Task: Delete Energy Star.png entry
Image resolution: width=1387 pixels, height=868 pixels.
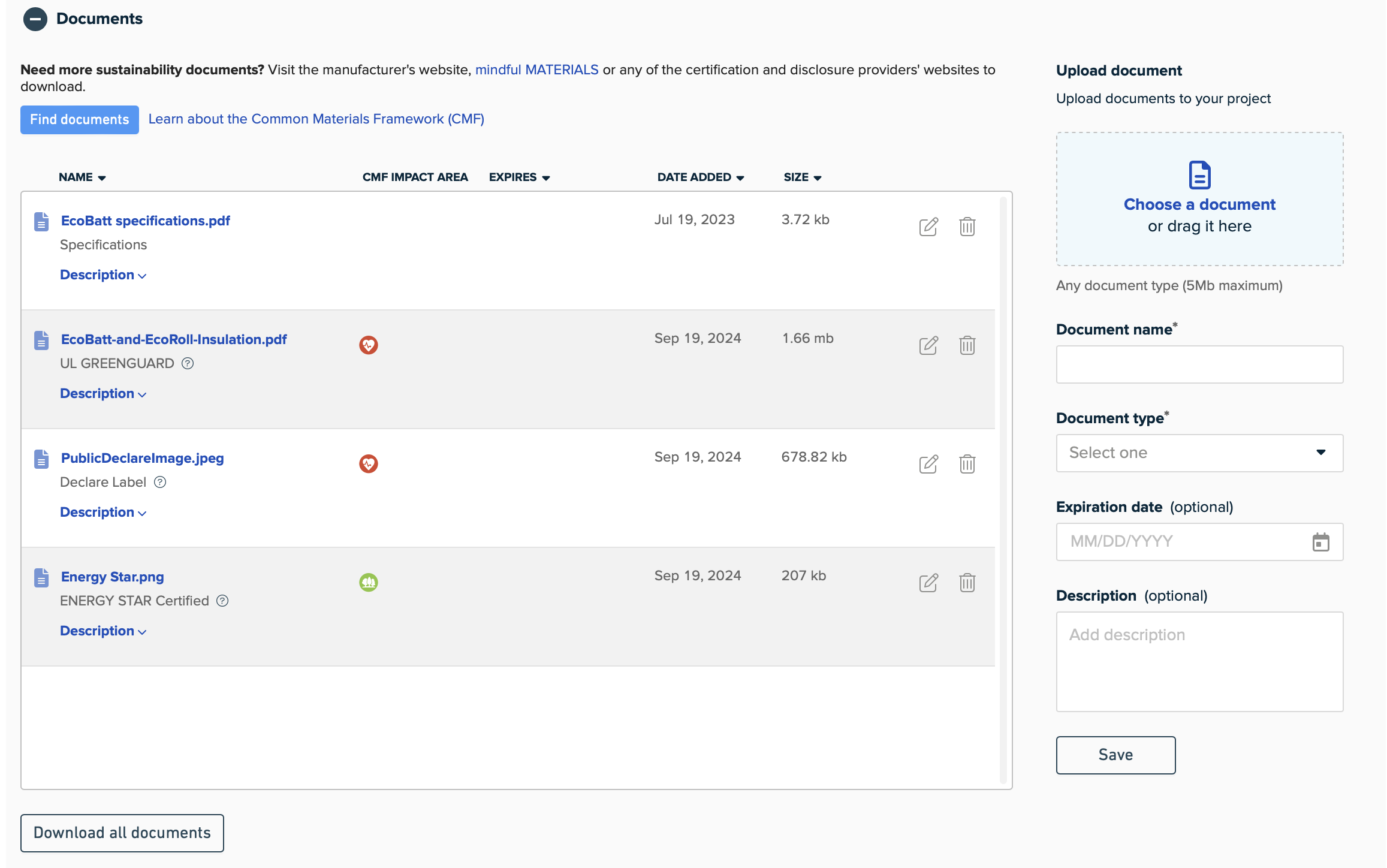Action: pyautogui.click(x=967, y=583)
